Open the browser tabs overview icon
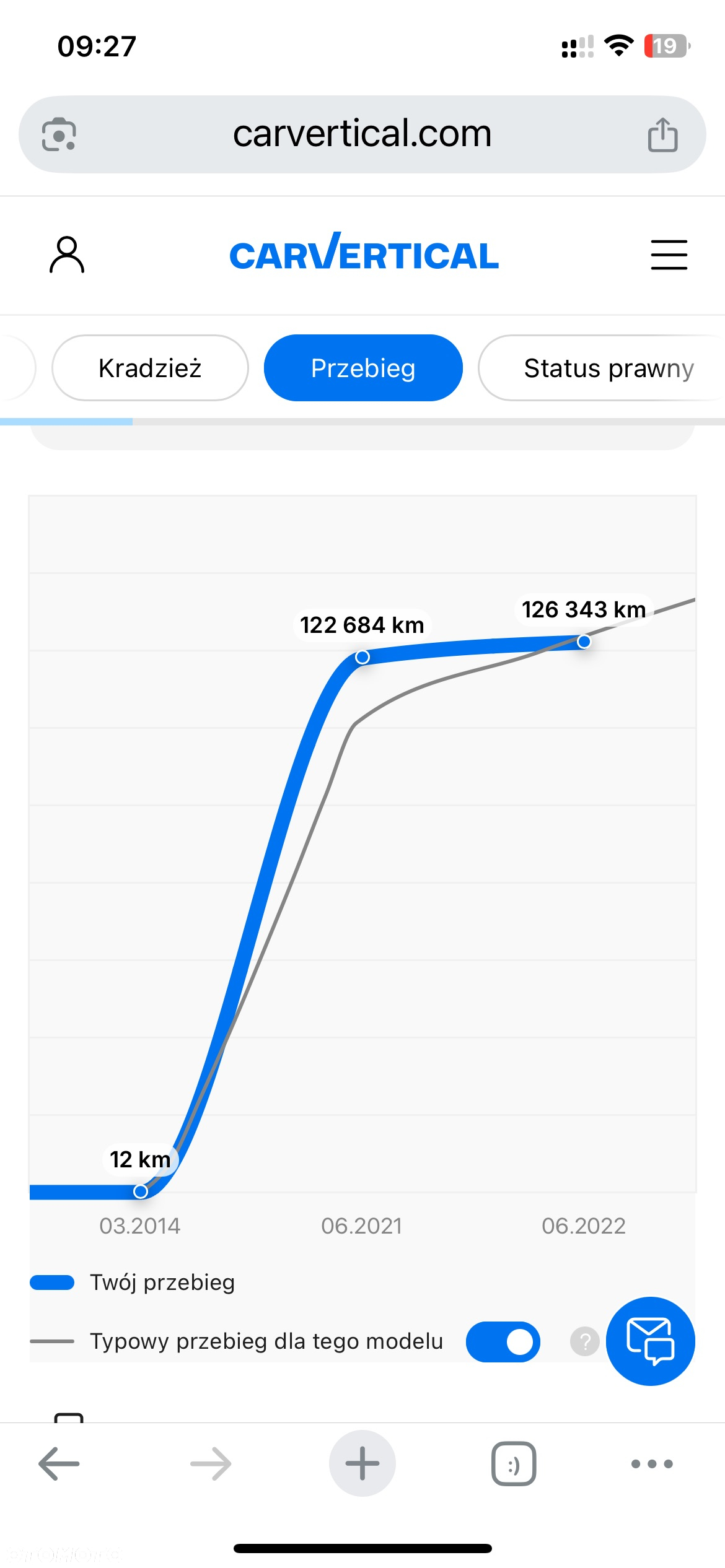This screenshot has height=1568, width=725. pos(514,1463)
